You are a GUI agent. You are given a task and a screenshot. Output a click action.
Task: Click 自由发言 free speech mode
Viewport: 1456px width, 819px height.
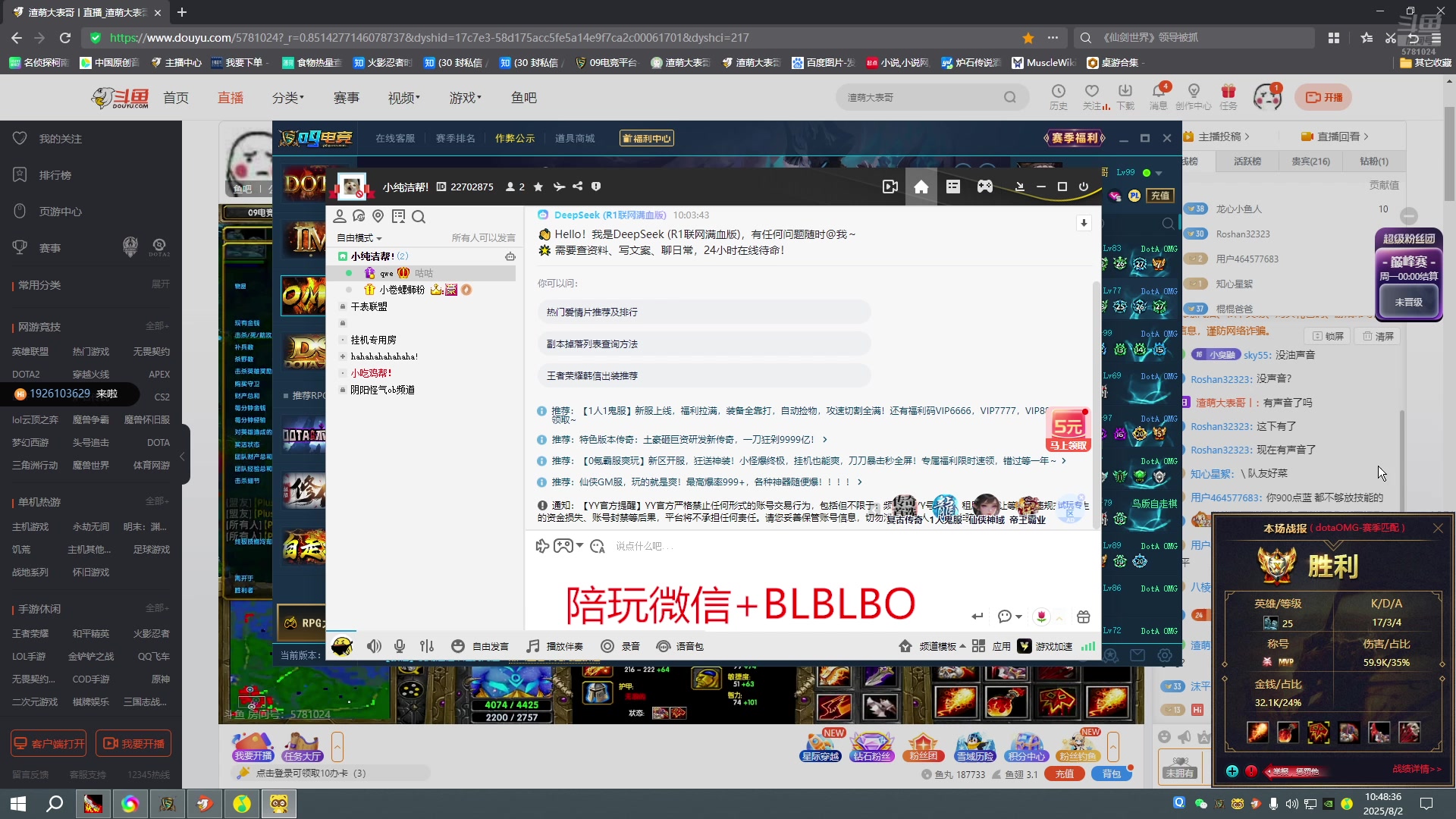(x=480, y=646)
